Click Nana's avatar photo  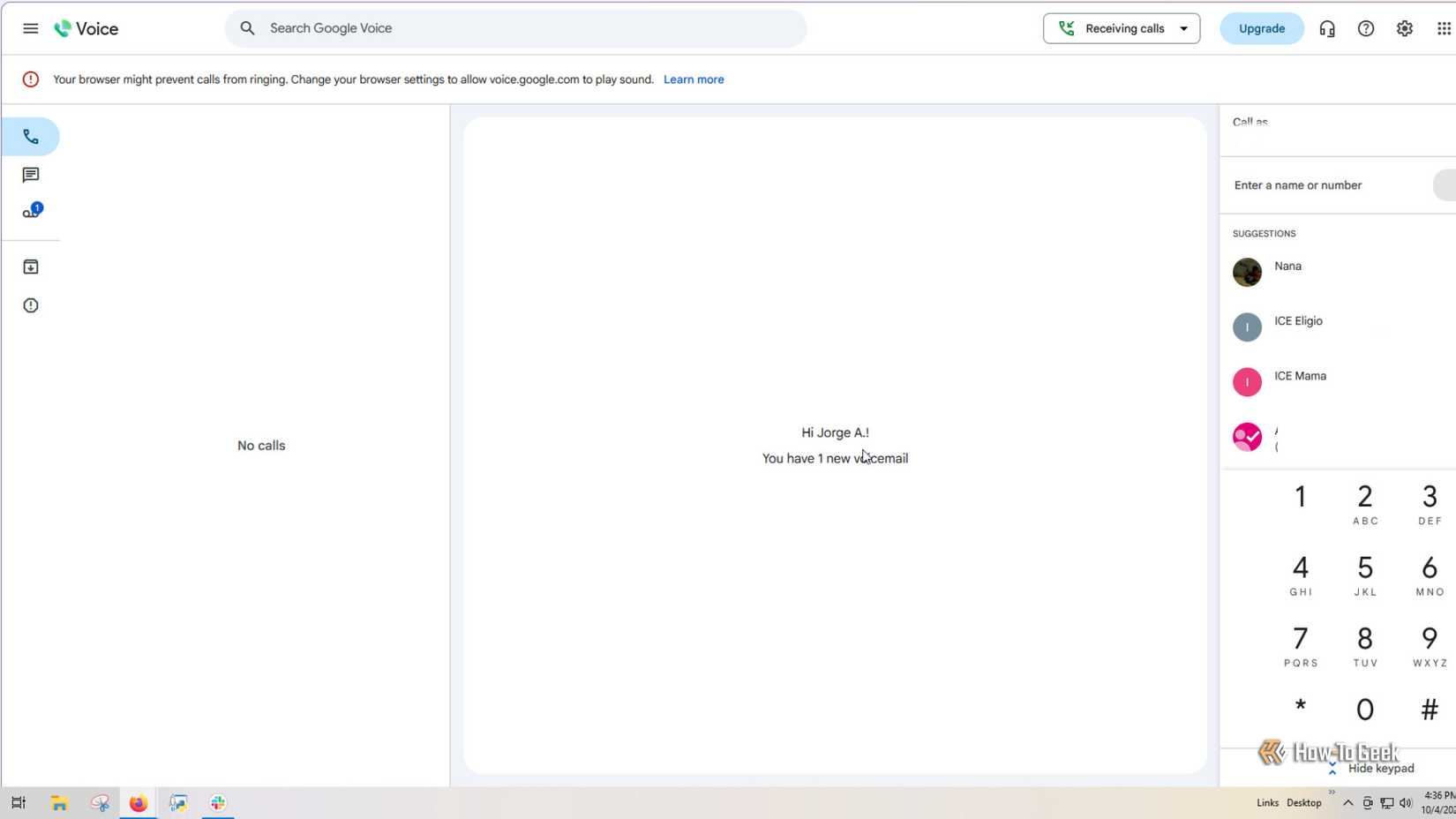(x=1247, y=272)
